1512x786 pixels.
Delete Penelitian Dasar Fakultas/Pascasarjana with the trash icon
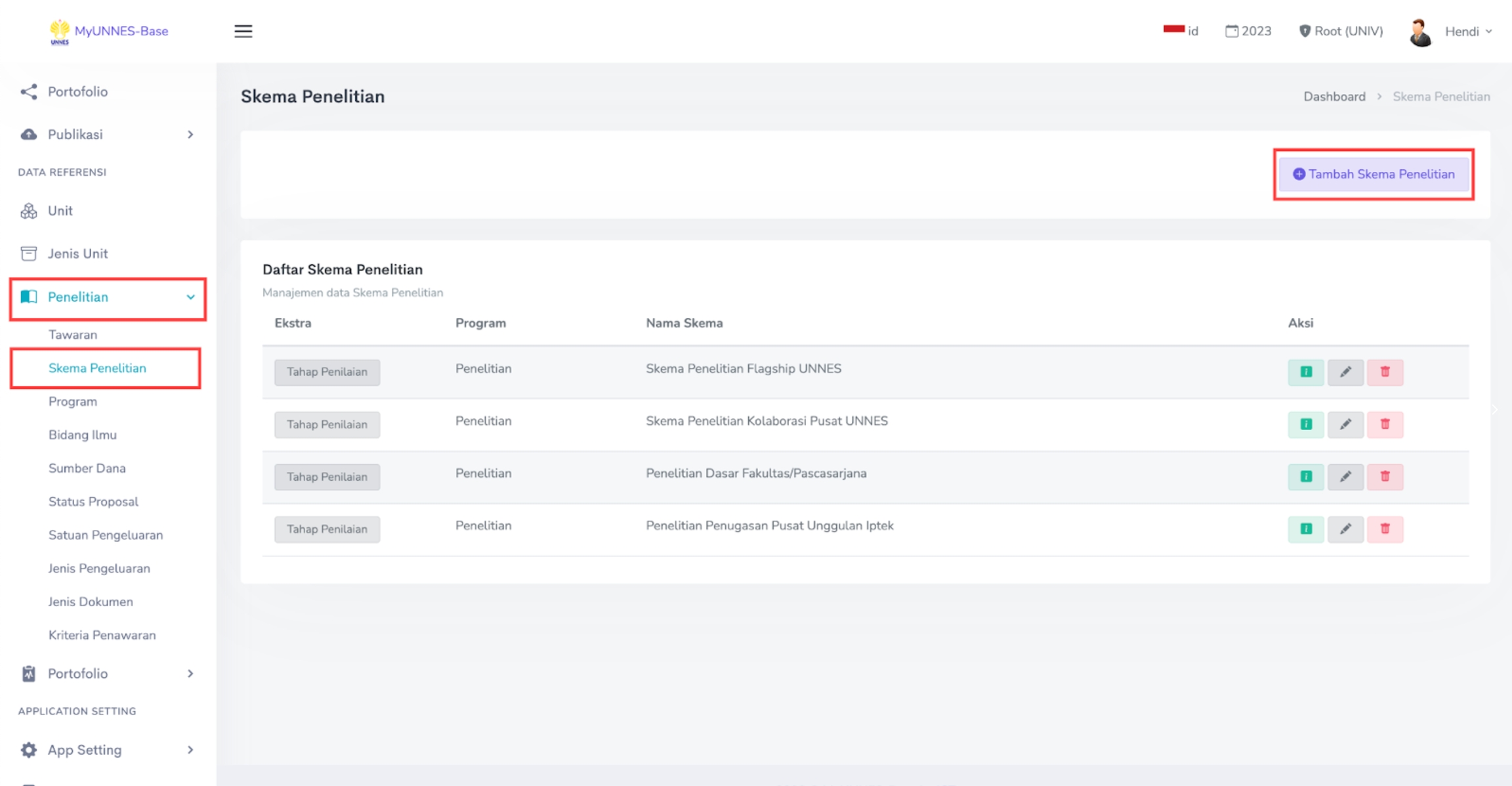coord(1385,477)
